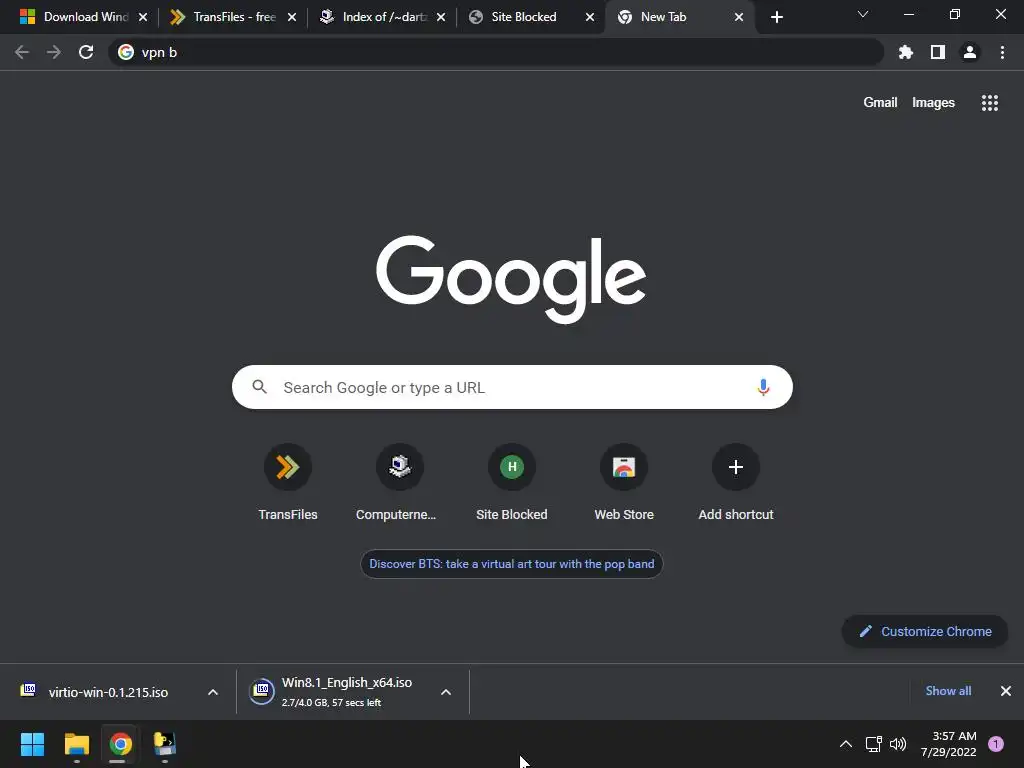
Task: Open the volume tray icon
Action: [898, 744]
